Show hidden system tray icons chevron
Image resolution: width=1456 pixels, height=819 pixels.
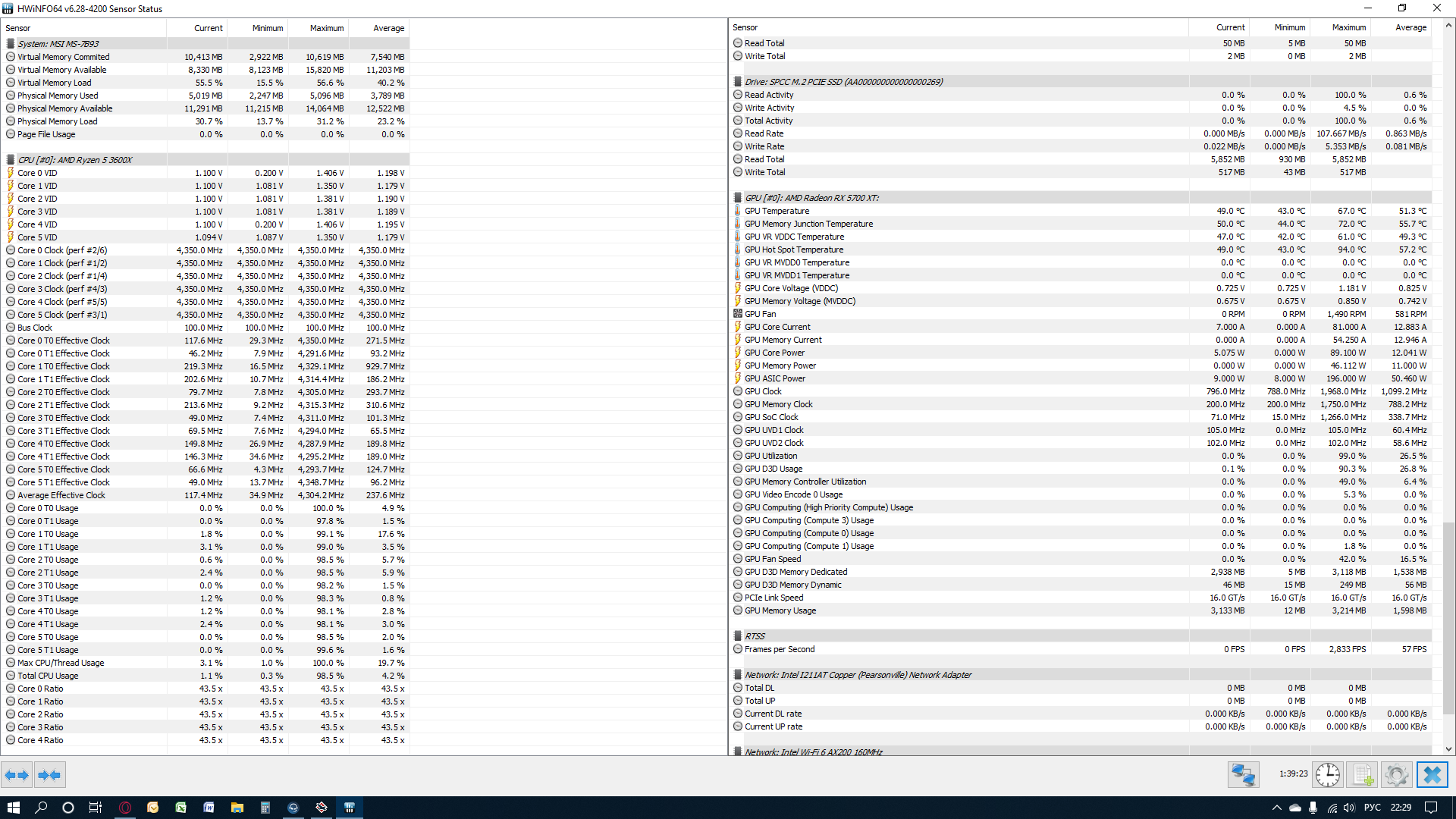coord(1276,808)
